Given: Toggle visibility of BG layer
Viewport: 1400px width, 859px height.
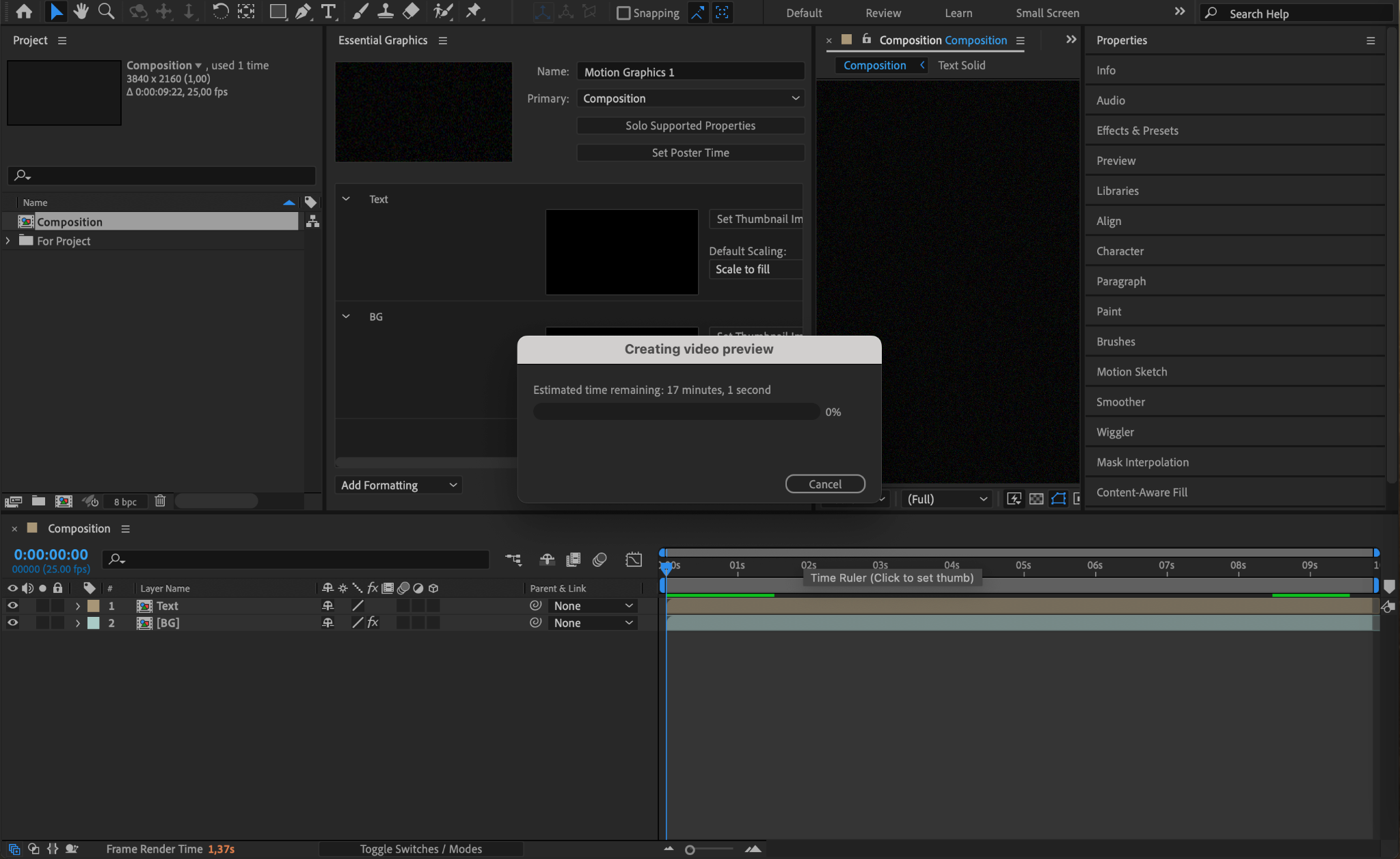Looking at the screenshot, I should coord(12,623).
